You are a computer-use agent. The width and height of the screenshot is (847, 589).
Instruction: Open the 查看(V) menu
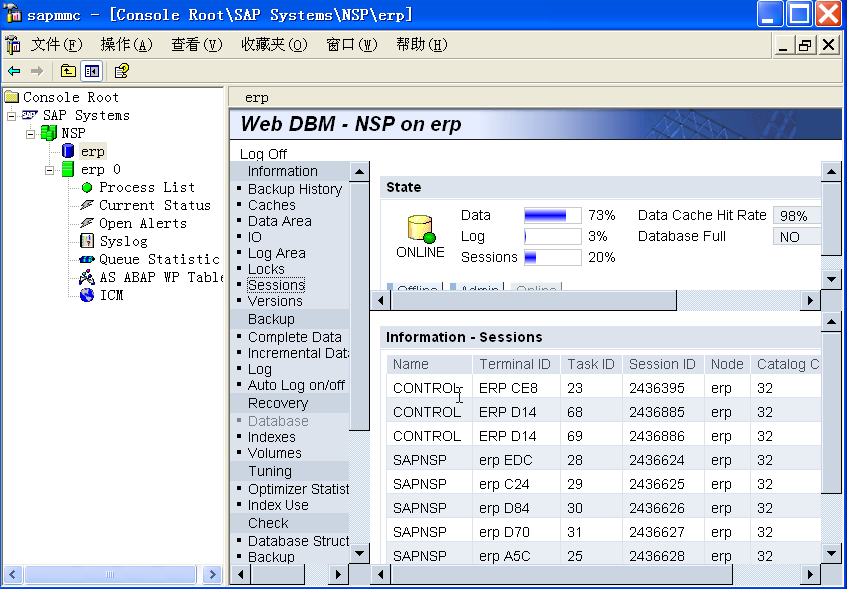coord(196,45)
